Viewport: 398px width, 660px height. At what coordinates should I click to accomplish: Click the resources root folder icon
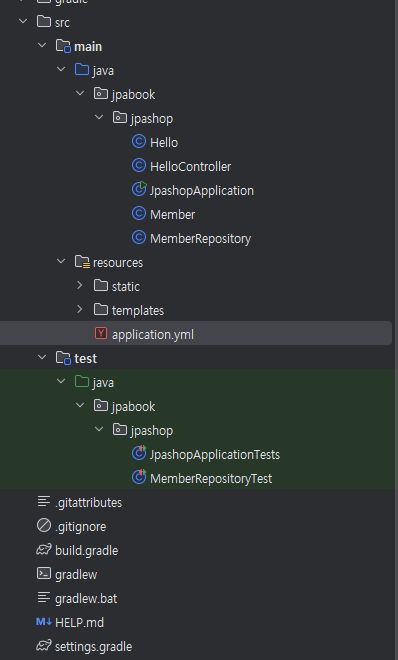(82, 261)
